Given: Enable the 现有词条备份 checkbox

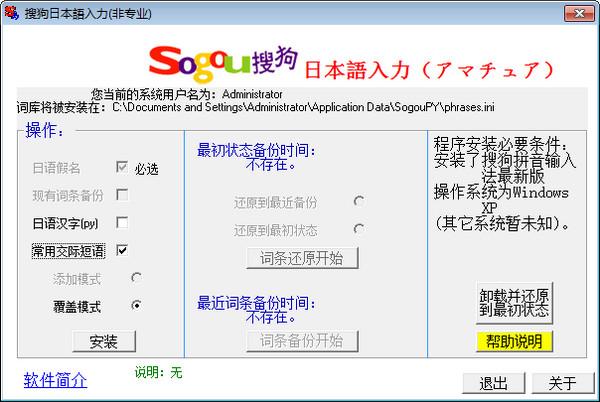Looking at the screenshot, I should point(123,195).
